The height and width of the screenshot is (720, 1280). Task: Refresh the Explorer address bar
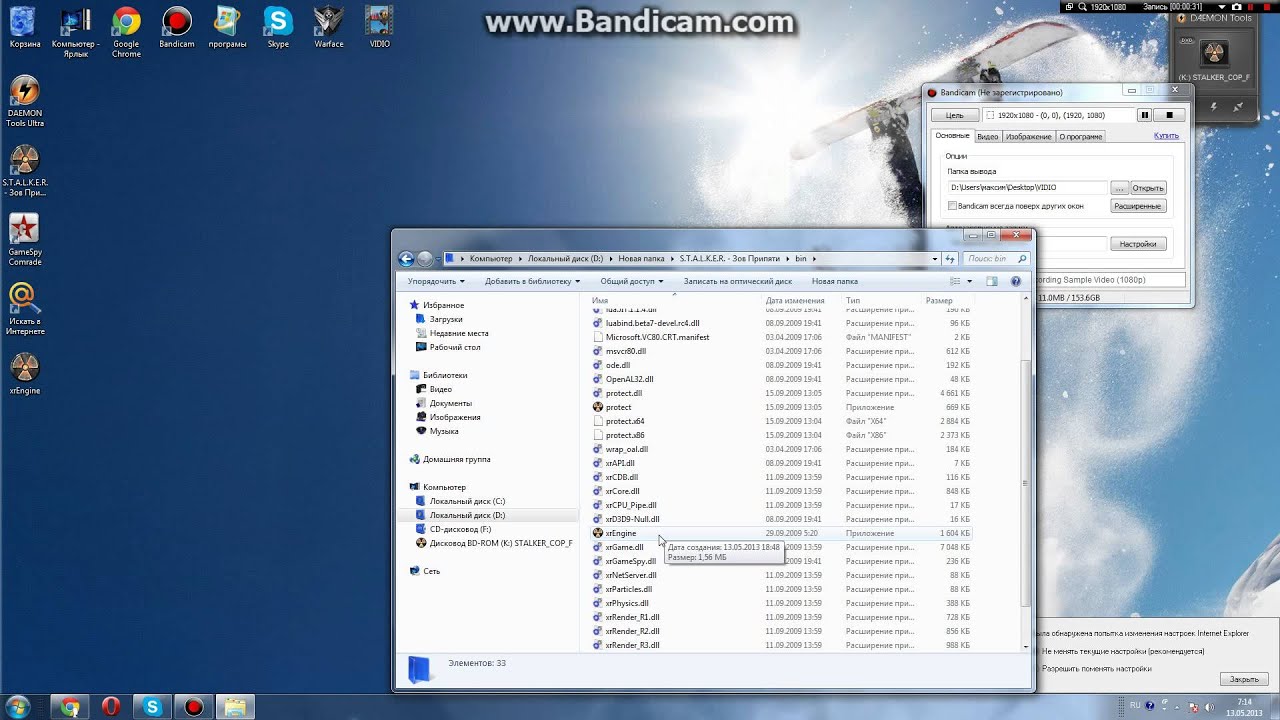951,258
